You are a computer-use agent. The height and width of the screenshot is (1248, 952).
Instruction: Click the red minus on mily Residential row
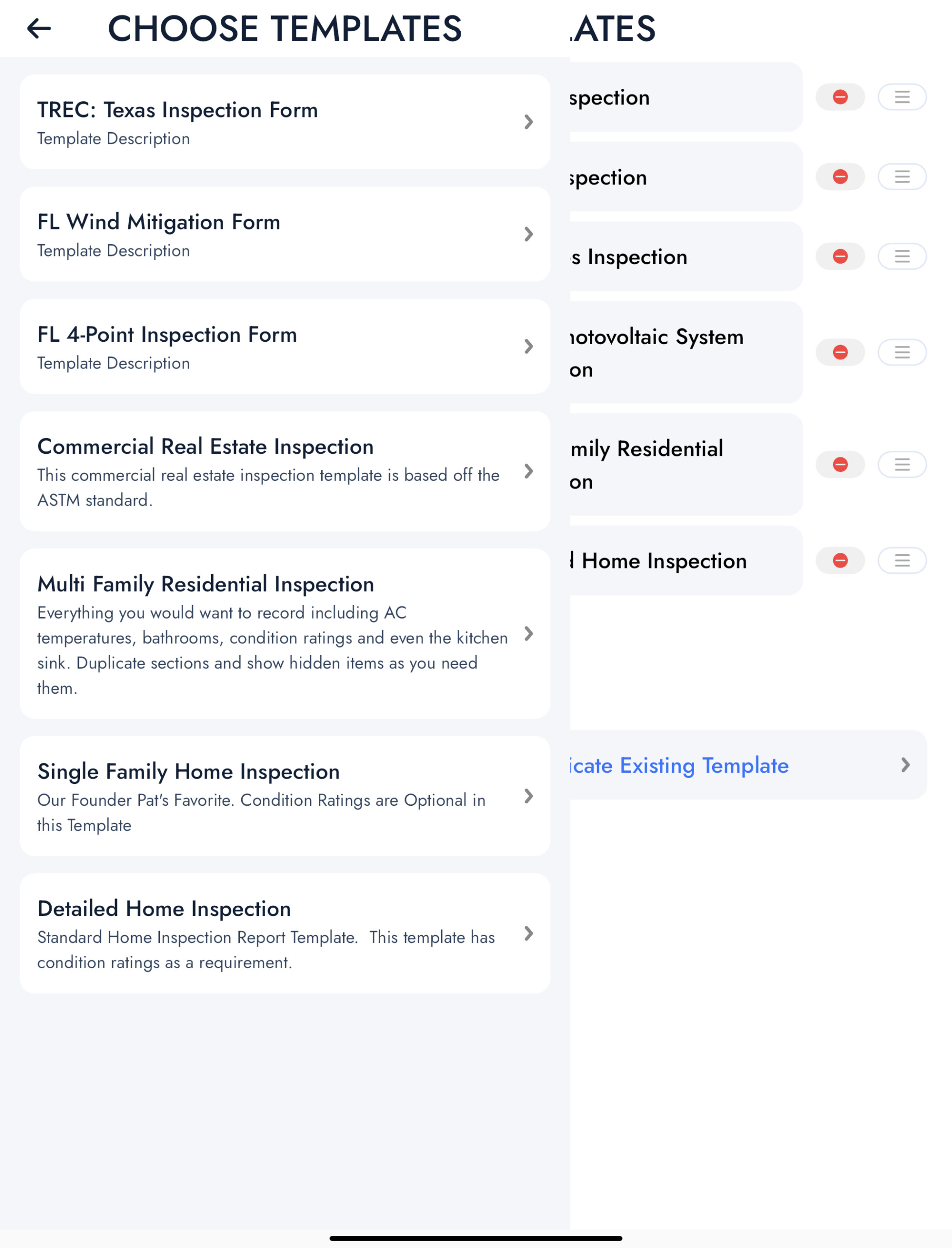coord(840,465)
